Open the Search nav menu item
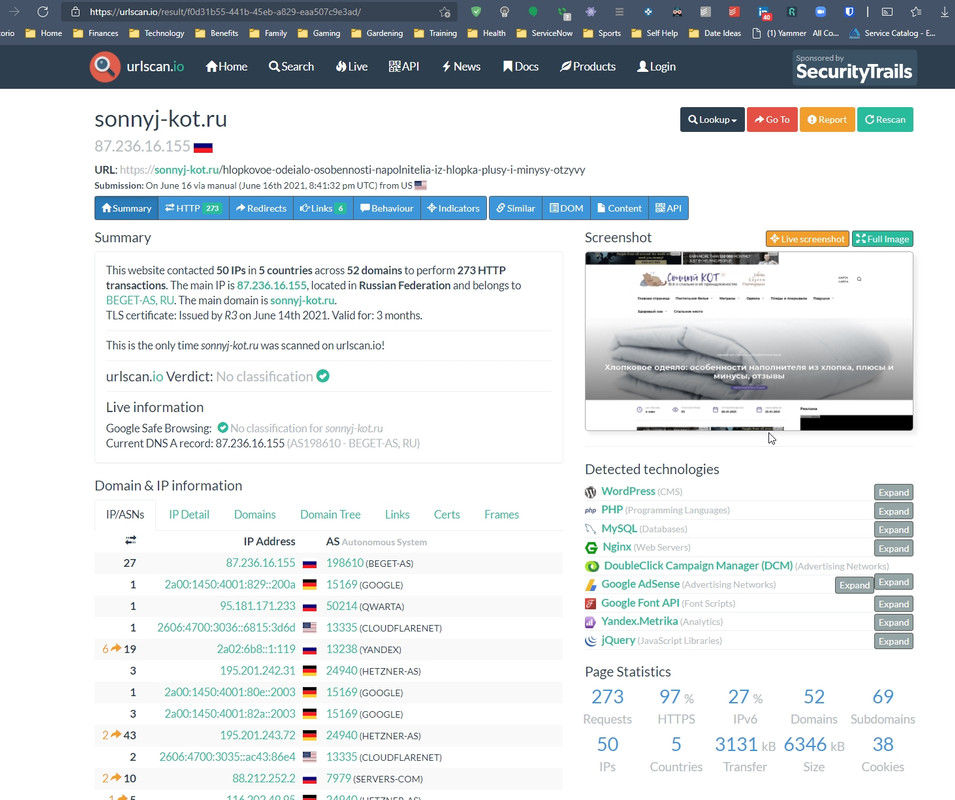955x800 pixels. pyautogui.click(x=291, y=66)
